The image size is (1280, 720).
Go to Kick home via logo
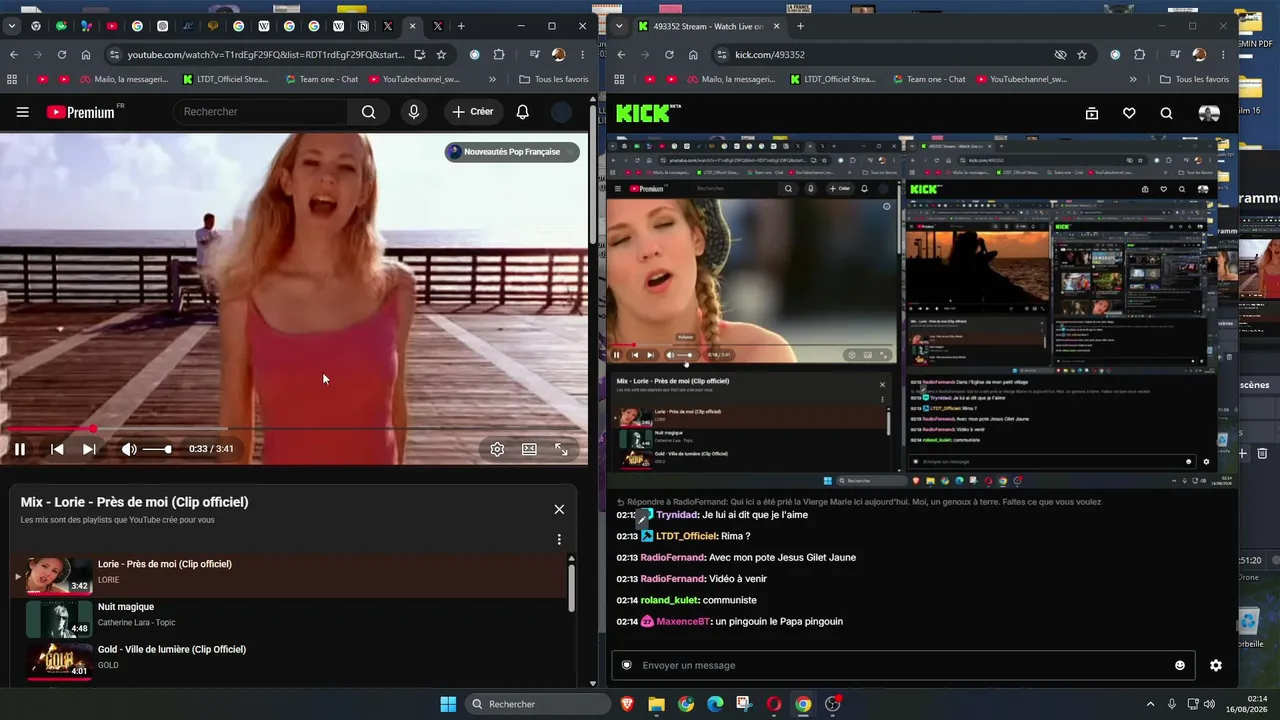pyautogui.click(x=648, y=113)
